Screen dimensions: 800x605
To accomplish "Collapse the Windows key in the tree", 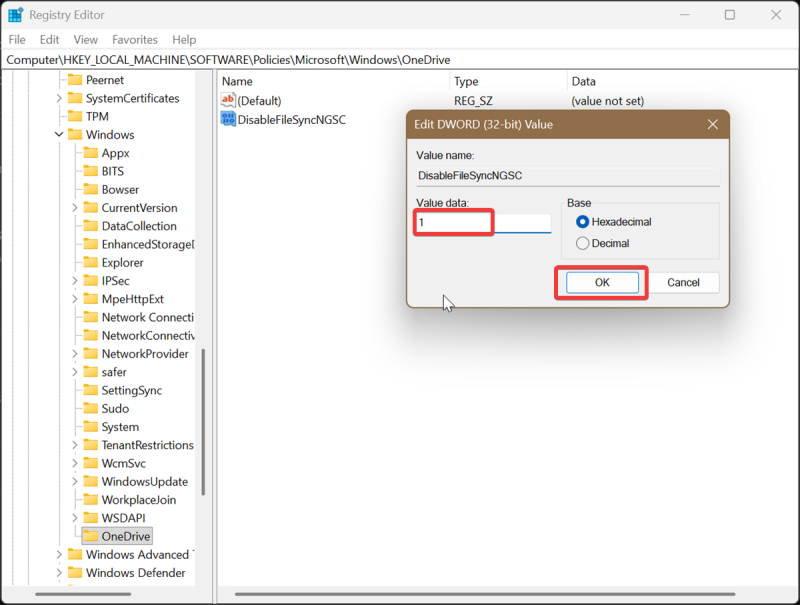I will point(59,135).
